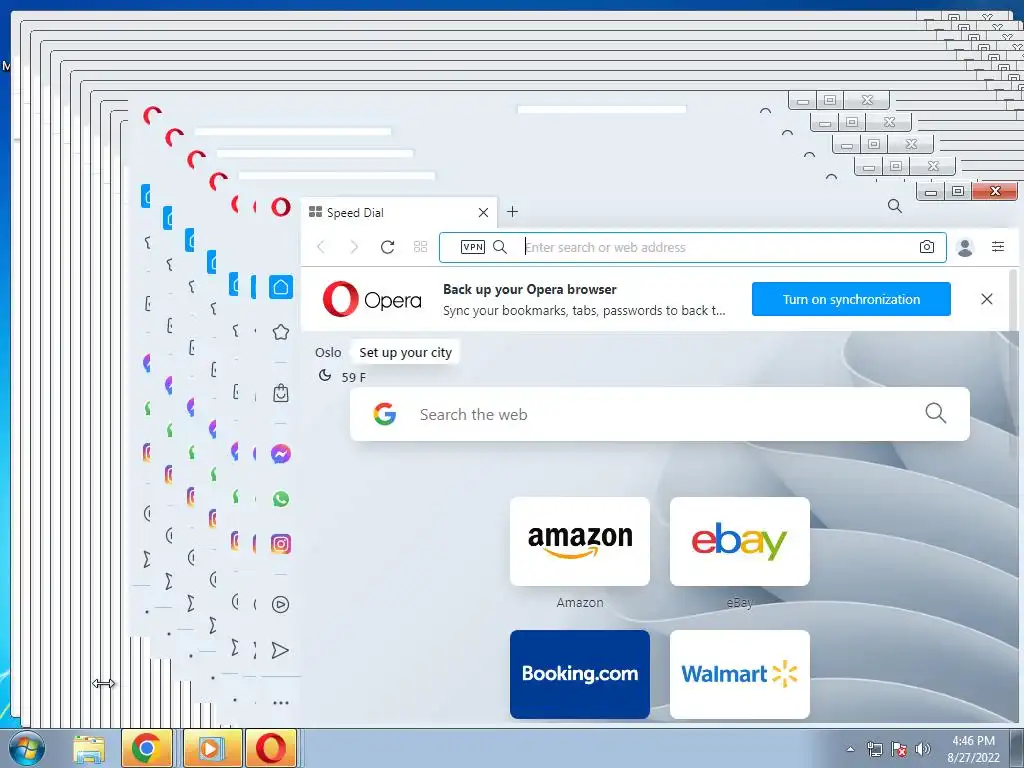Open Windows Explorer from the taskbar
Screen dimensions: 1024x768
click(x=89, y=749)
